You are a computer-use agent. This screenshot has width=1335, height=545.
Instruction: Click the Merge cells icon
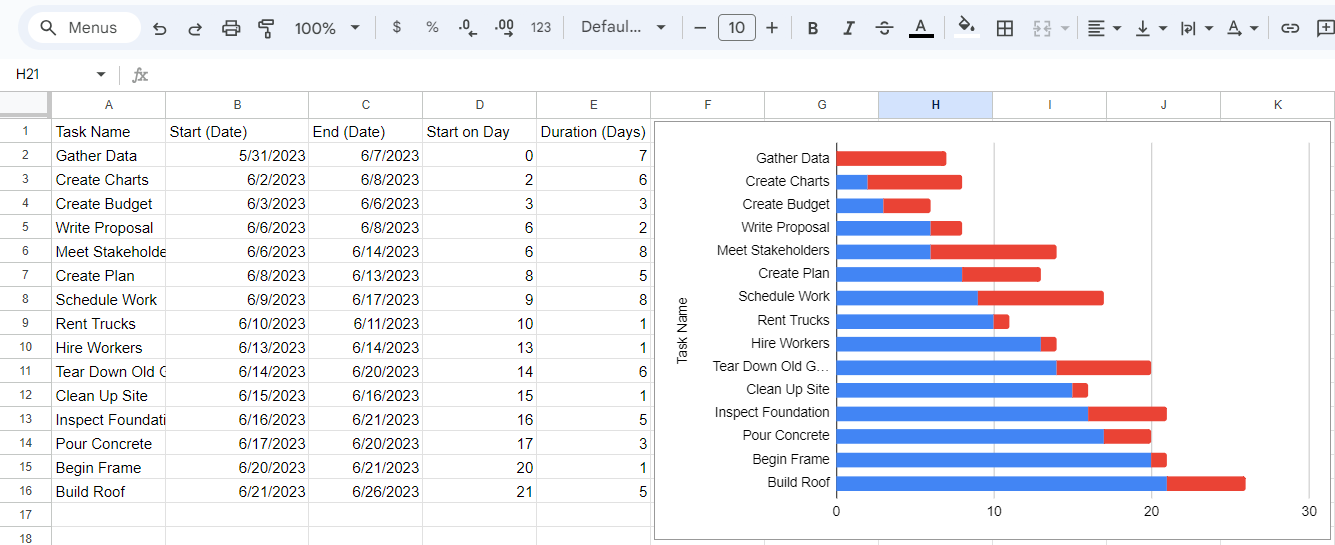(x=1042, y=28)
